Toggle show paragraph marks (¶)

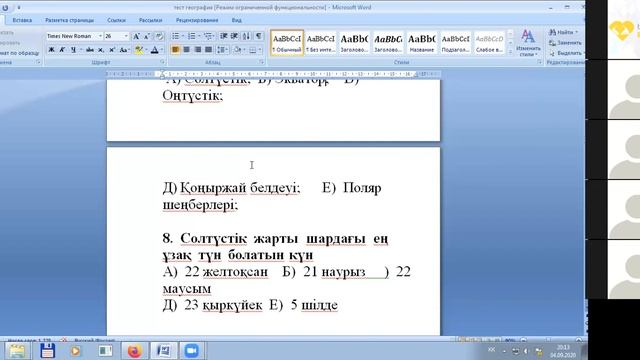pyautogui.click(x=259, y=36)
